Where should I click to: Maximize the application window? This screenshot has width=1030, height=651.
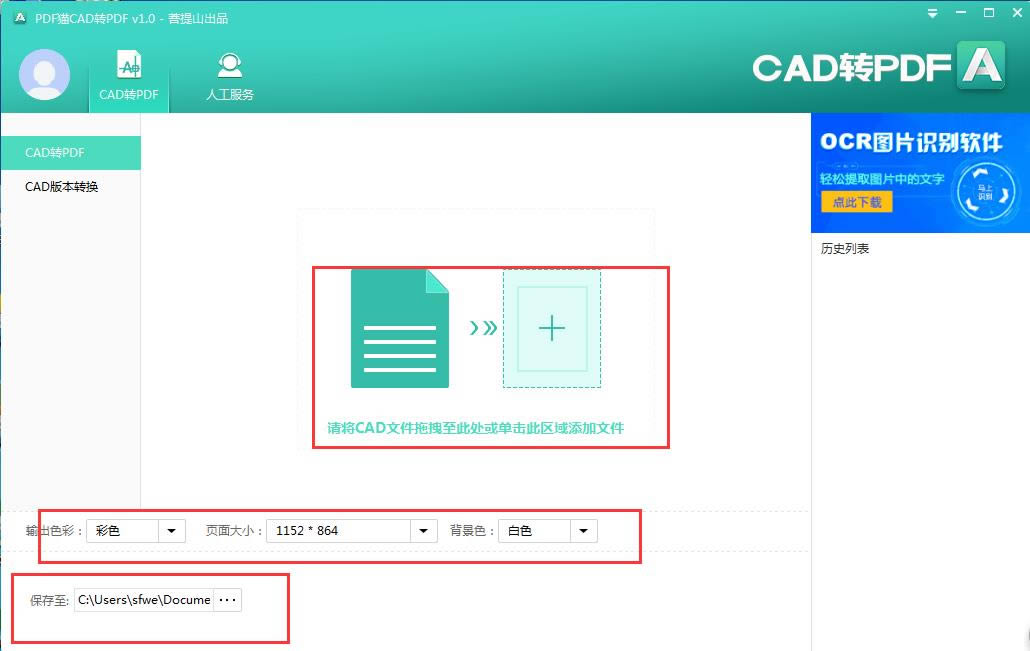point(989,13)
